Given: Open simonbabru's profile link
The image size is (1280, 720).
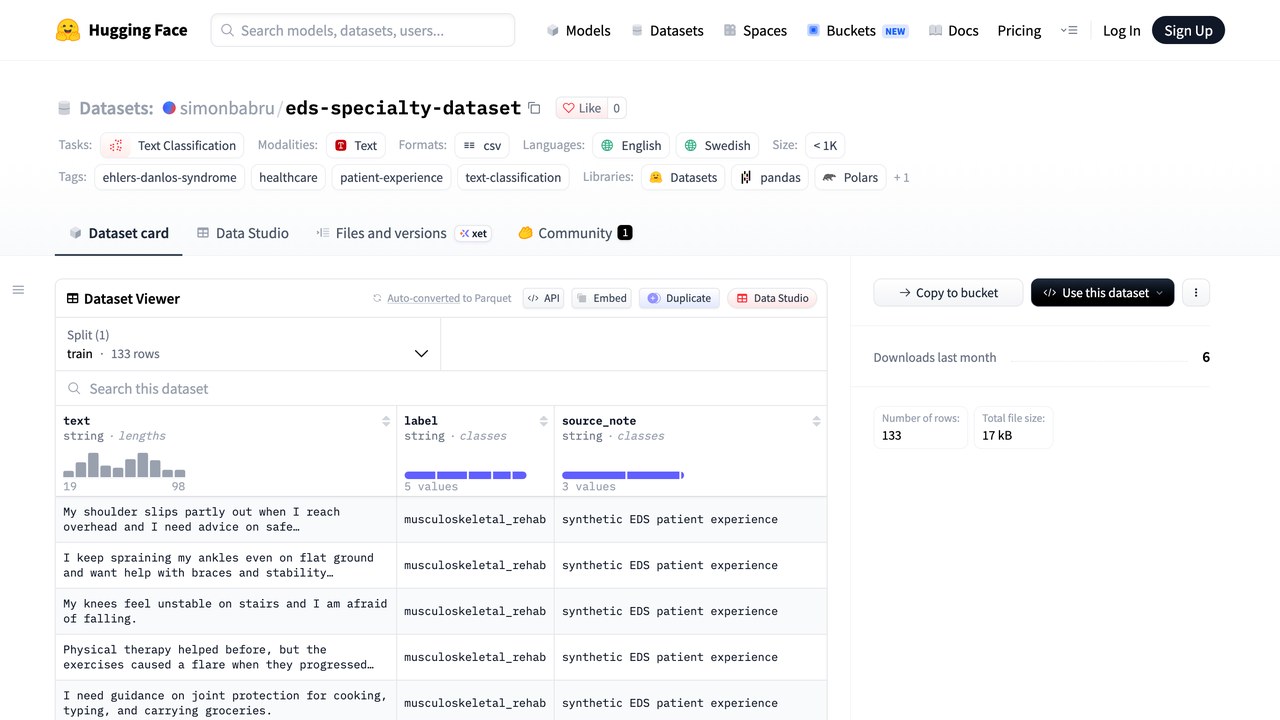Looking at the screenshot, I should [227, 108].
